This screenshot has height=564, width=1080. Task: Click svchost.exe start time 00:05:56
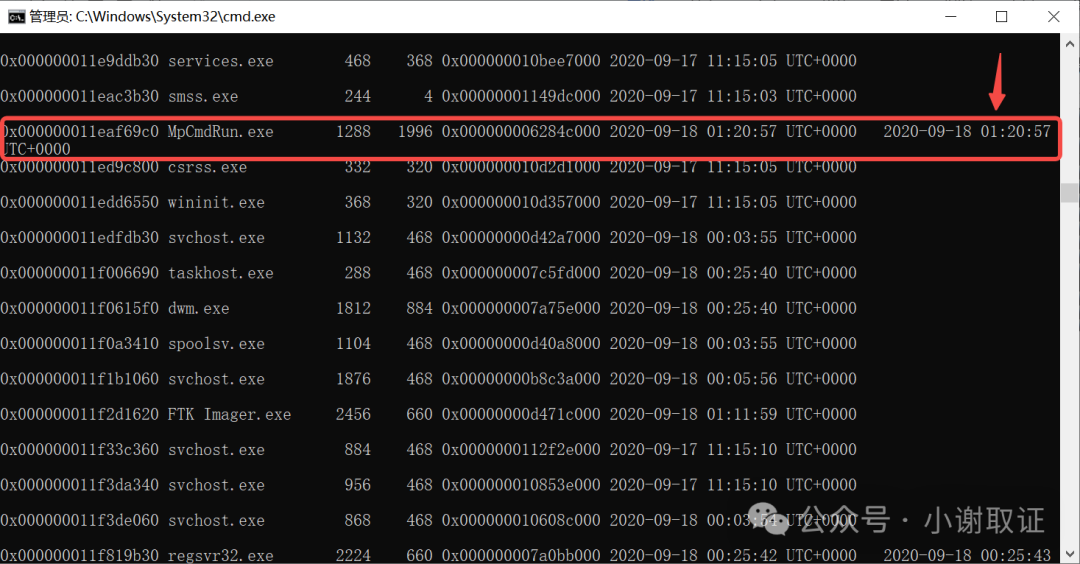pos(742,379)
